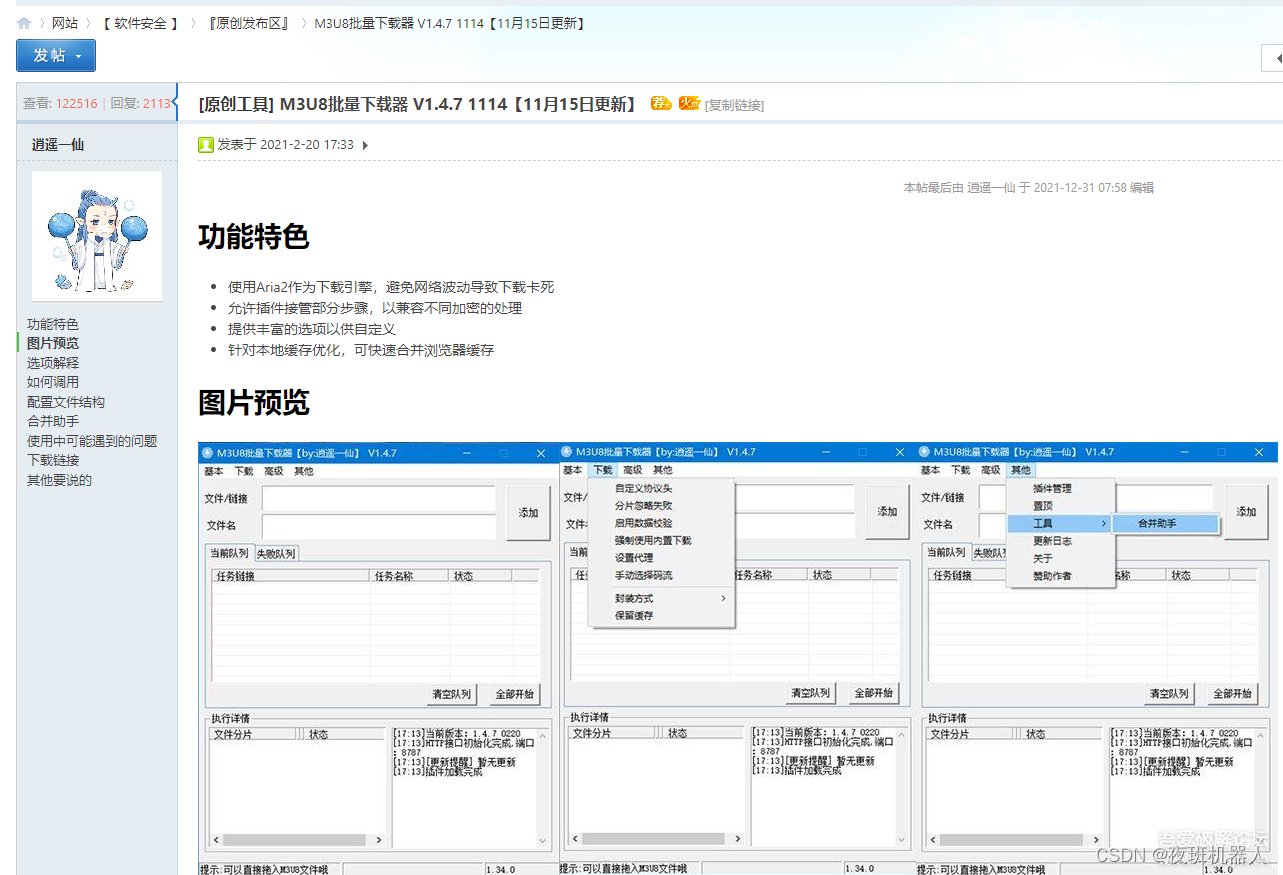Image resolution: width=1283 pixels, height=875 pixels.
Task: Toggle 强制使用内置下载 in the open 下载 menu
Action: (662, 540)
